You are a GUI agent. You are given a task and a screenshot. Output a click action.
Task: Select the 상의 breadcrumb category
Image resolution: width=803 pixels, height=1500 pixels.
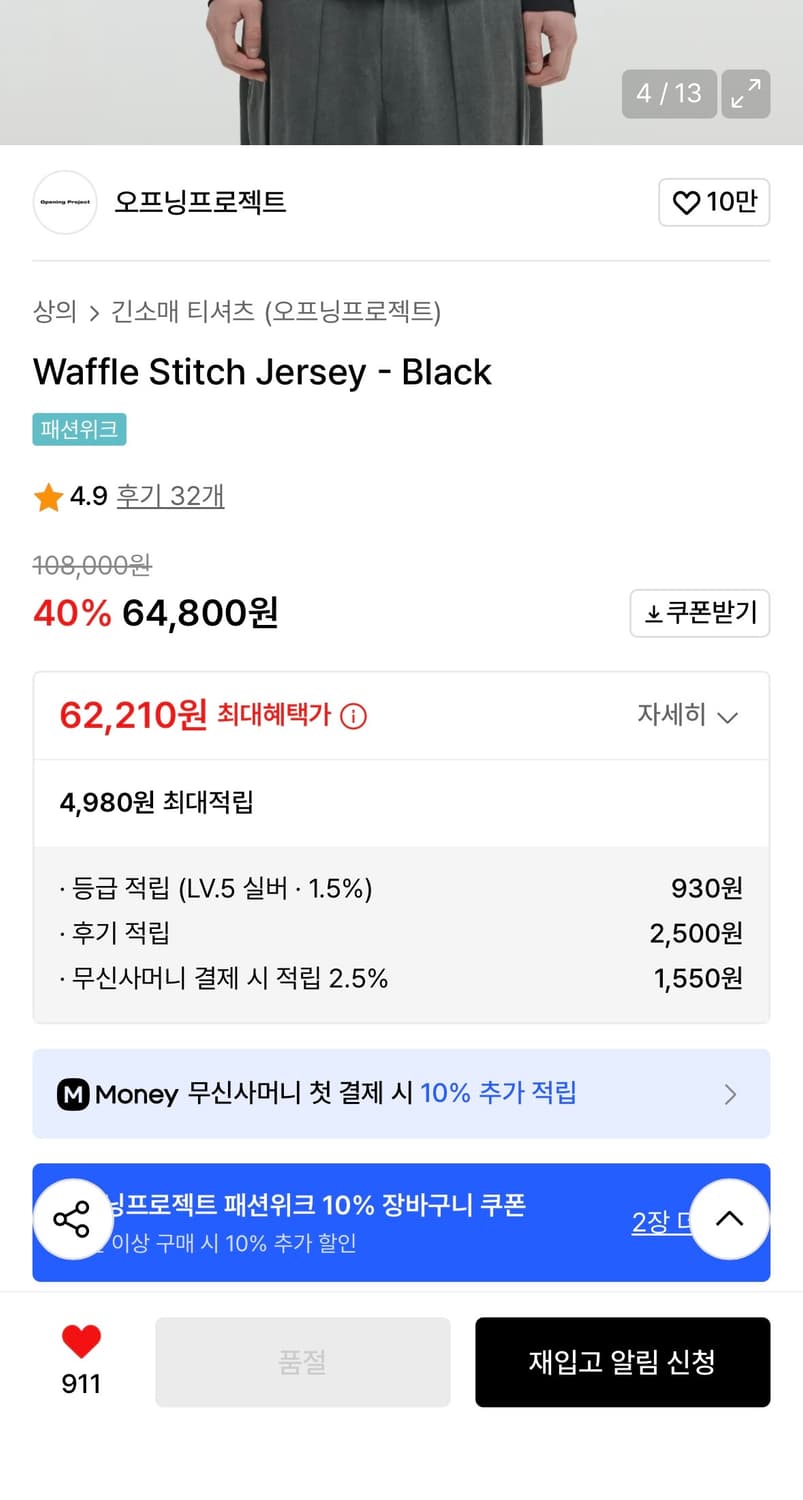[x=53, y=312]
